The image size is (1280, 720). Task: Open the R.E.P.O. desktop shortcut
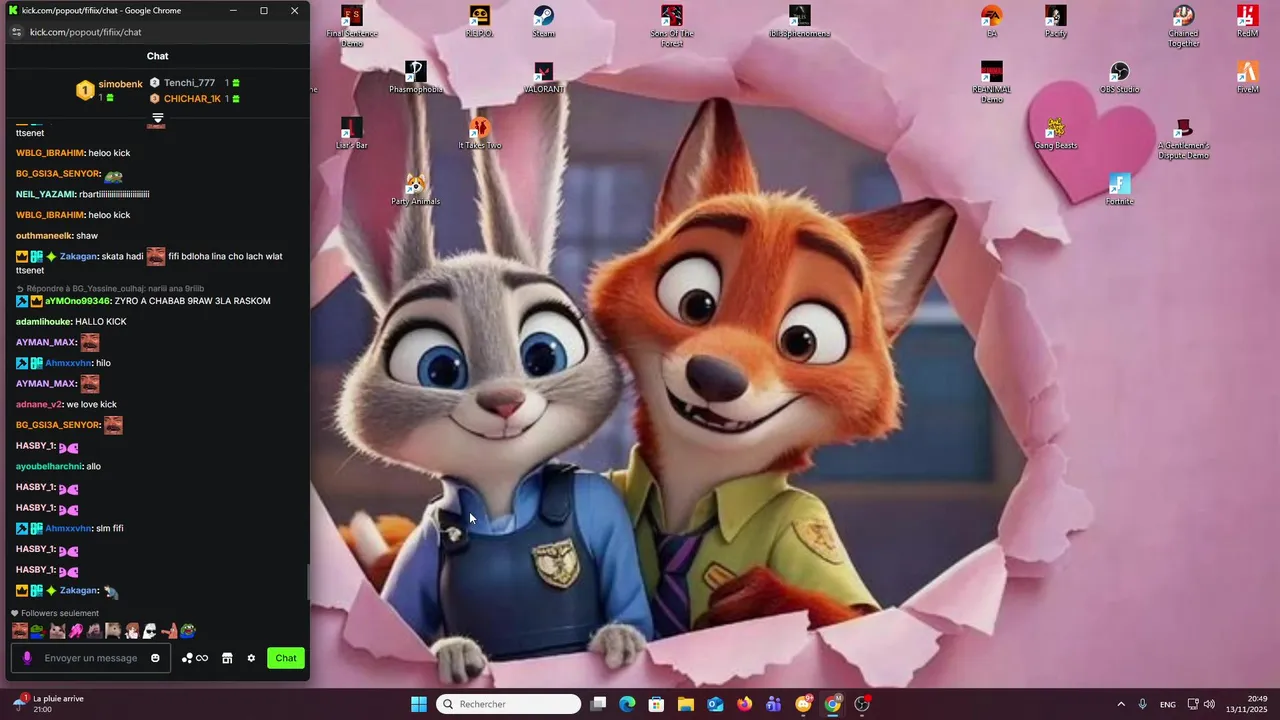[479, 21]
